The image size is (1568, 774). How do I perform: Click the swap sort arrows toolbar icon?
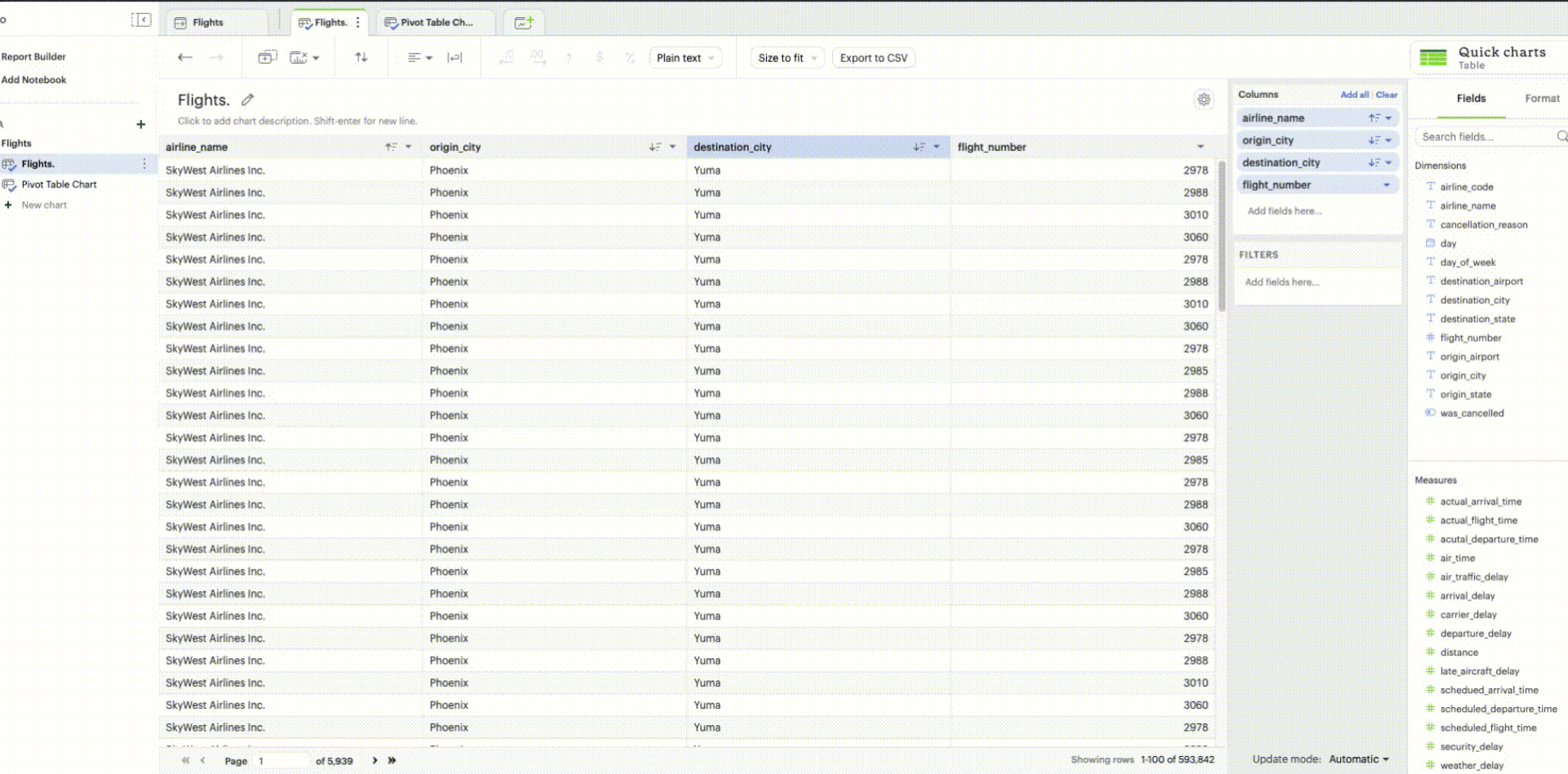click(x=361, y=57)
